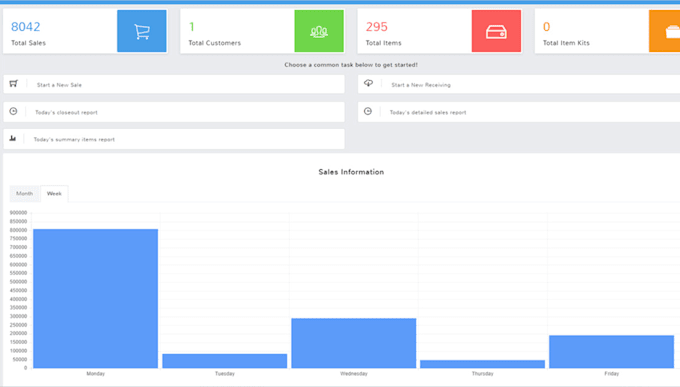Click the Total Item Kits label
The height and width of the screenshot is (387, 680).
click(x=566, y=43)
